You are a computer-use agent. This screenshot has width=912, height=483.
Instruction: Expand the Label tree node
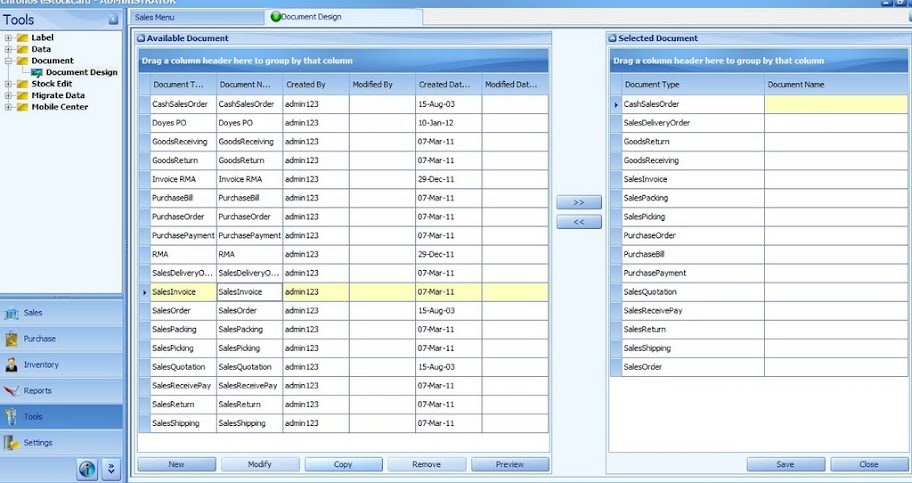(x=8, y=38)
